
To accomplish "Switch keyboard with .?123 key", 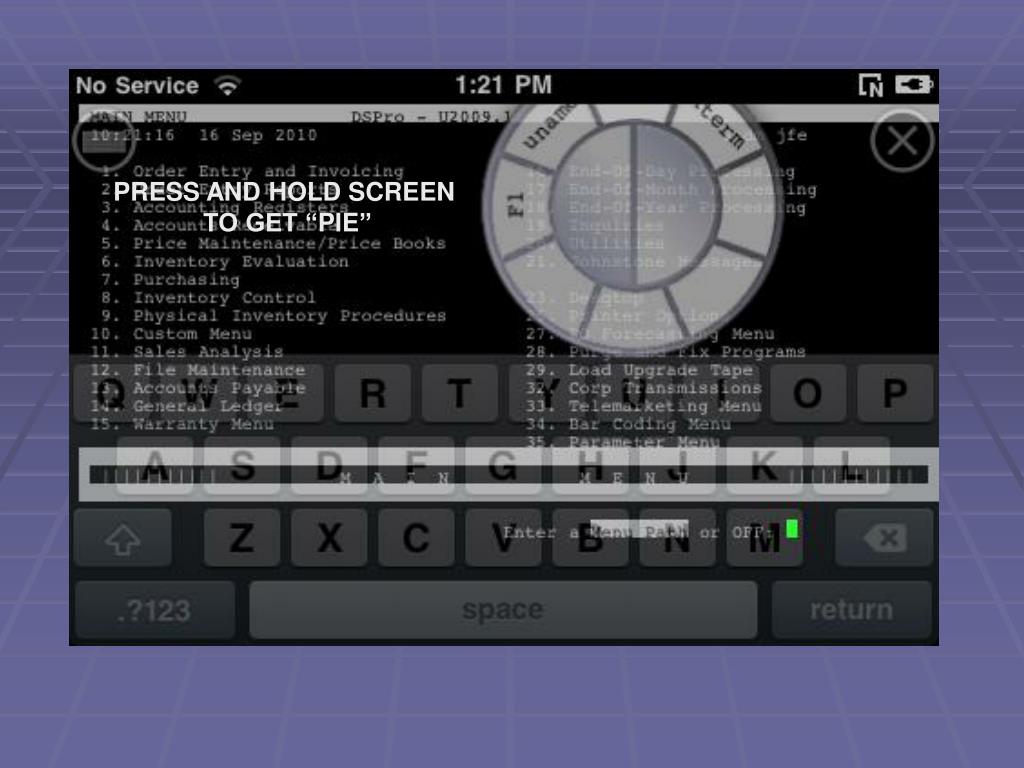I will coord(155,610).
